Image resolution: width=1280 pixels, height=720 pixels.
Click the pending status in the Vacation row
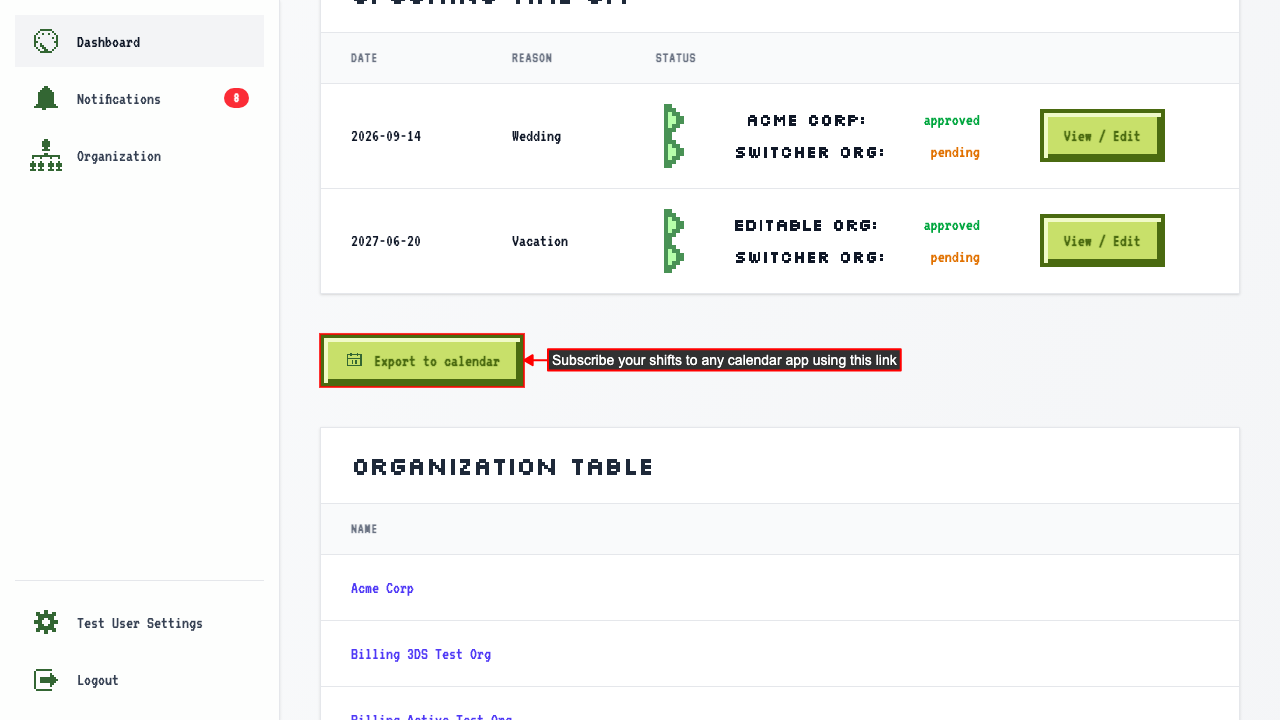(x=955, y=257)
